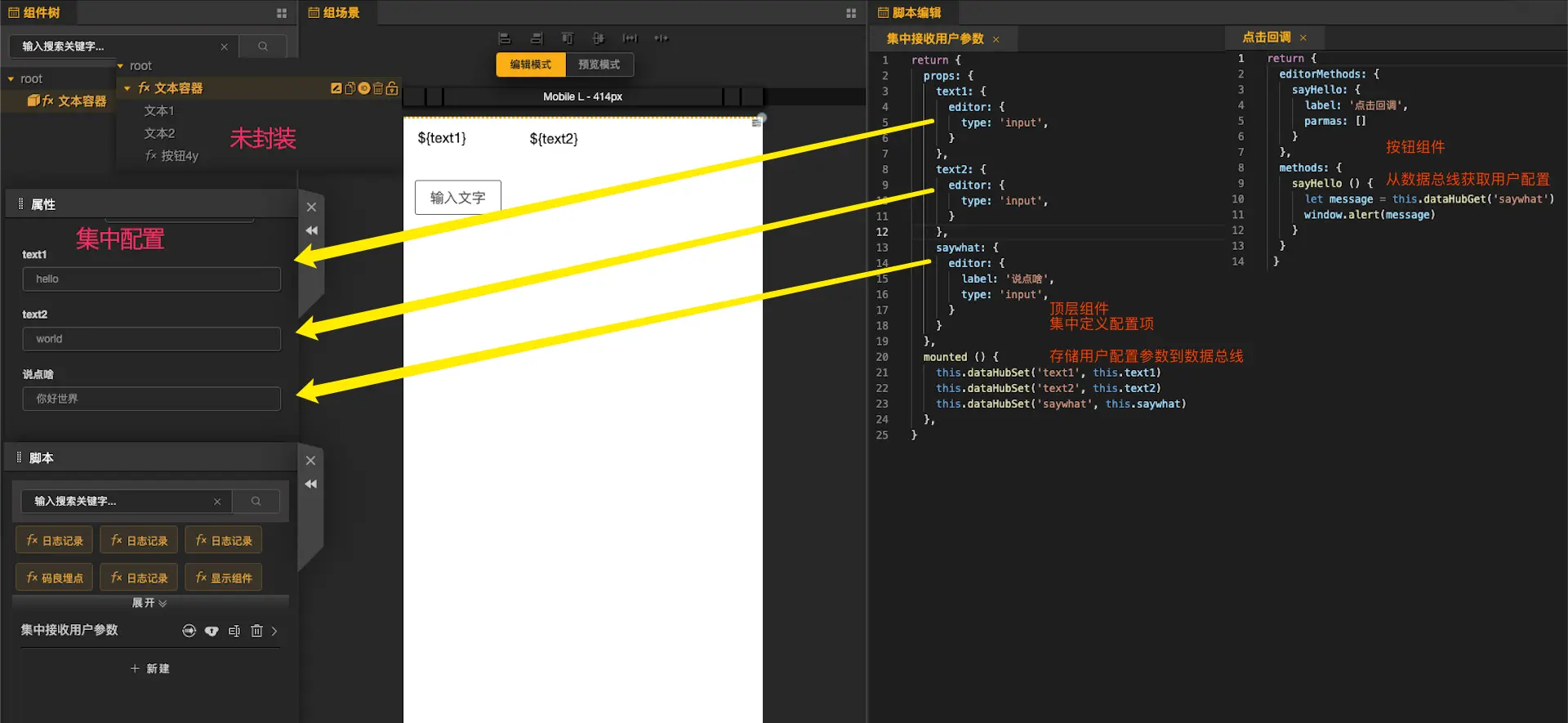The image size is (1568, 723).
Task: Click the align-left icon in scene toolbar
Action: pyautogui.click(x=505, y=38)
